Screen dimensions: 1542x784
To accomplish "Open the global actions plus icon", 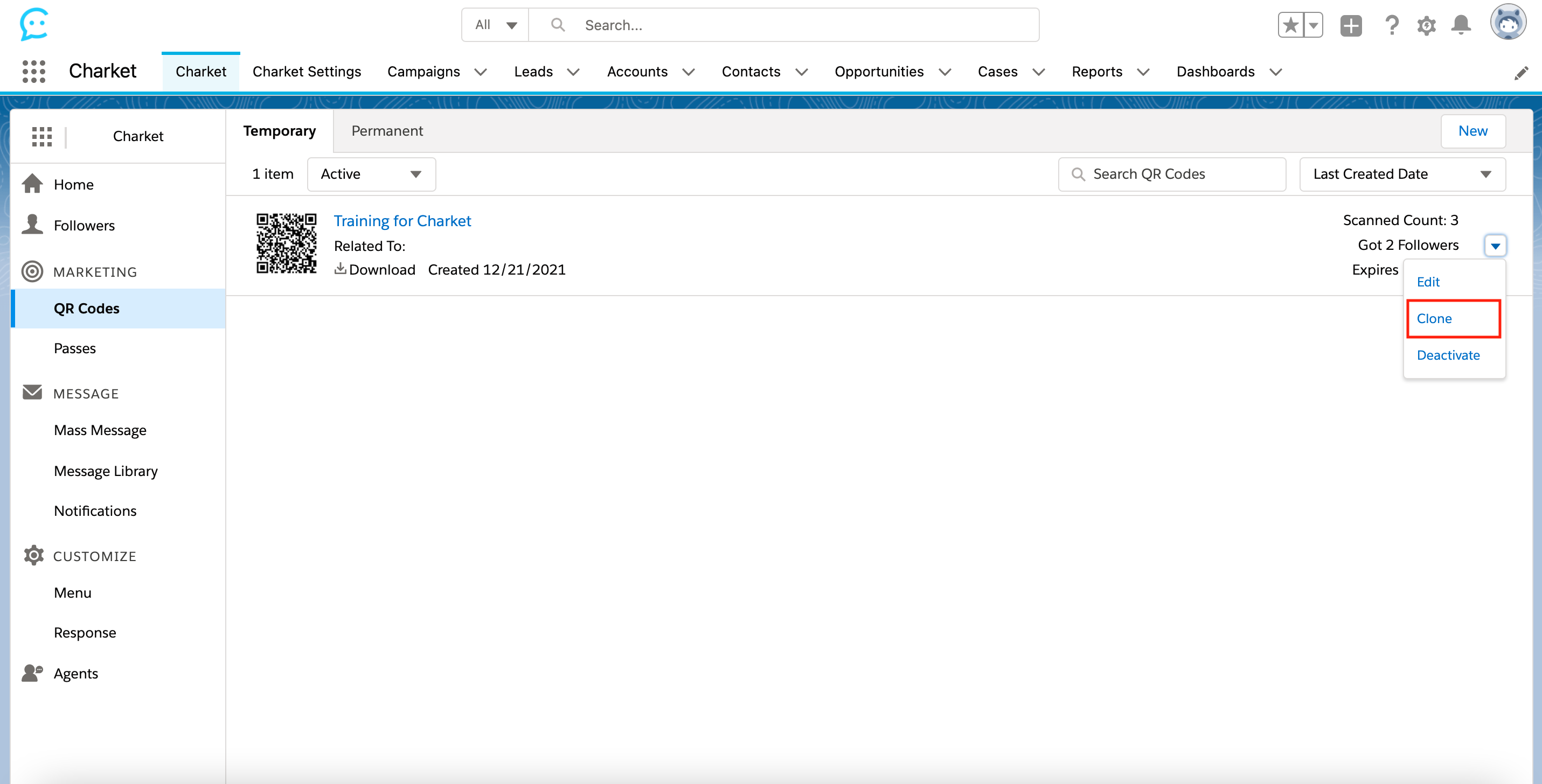I will (x=1350, y=25).
